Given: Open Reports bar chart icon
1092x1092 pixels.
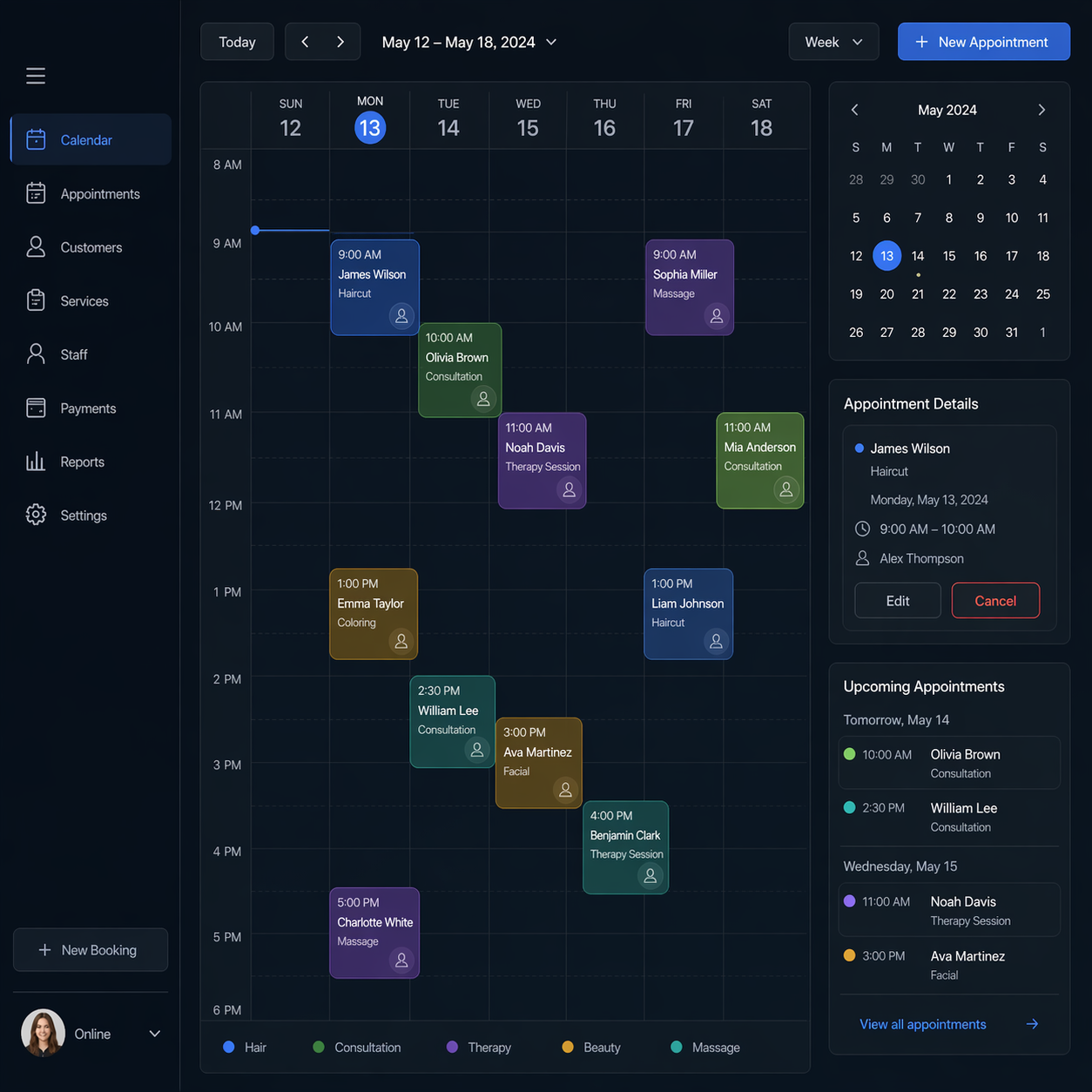Looking at the screenshot, I should pos(36,462).
